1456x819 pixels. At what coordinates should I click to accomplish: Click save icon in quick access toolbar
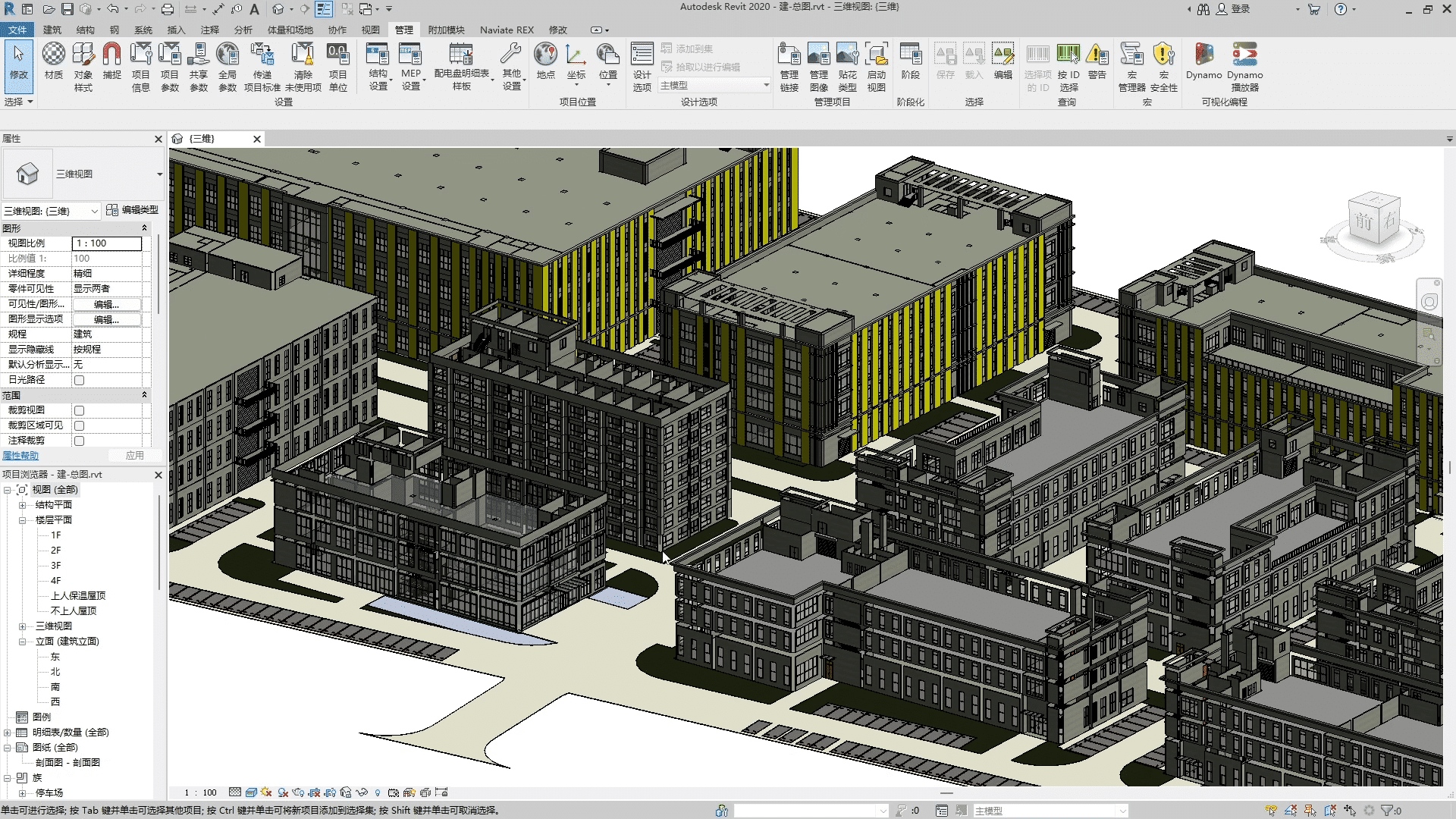tap(67, 9)
